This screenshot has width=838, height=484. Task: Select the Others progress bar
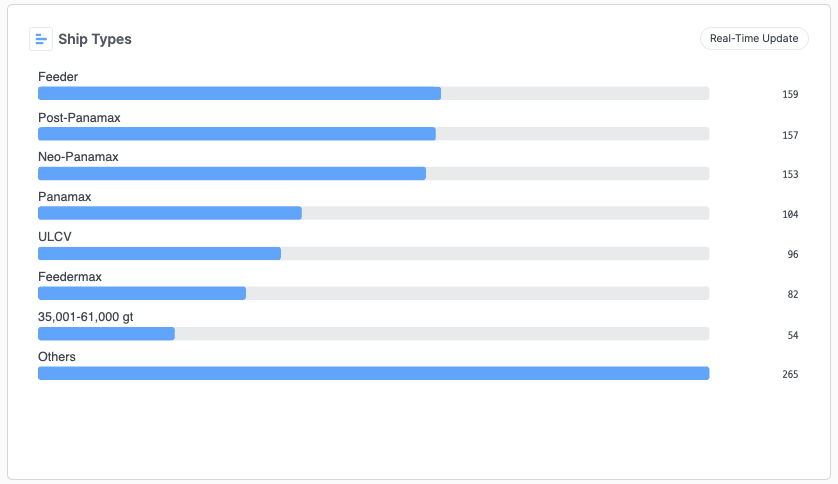point(374,373)
